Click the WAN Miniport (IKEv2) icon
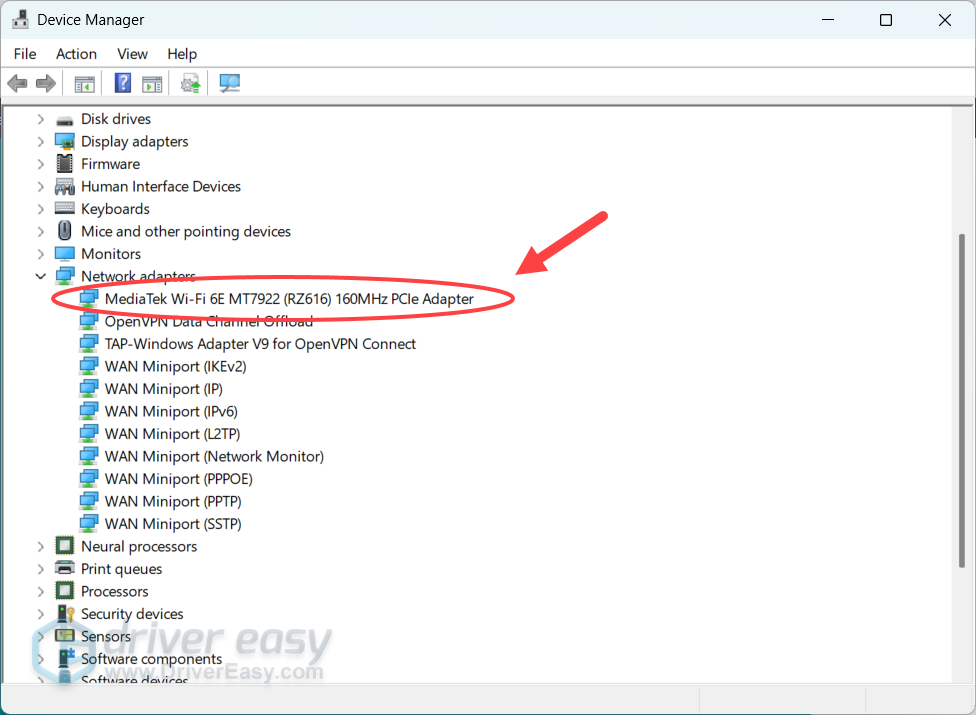This screenshot has width=976, height=715. [88, 366]
